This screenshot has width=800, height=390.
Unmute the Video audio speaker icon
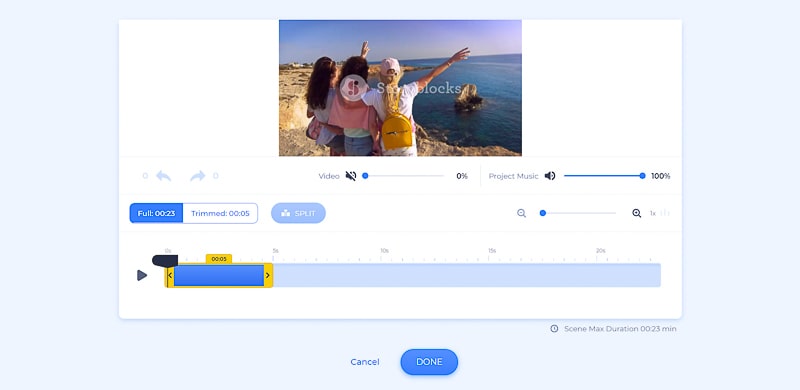[x=351, y=176]
